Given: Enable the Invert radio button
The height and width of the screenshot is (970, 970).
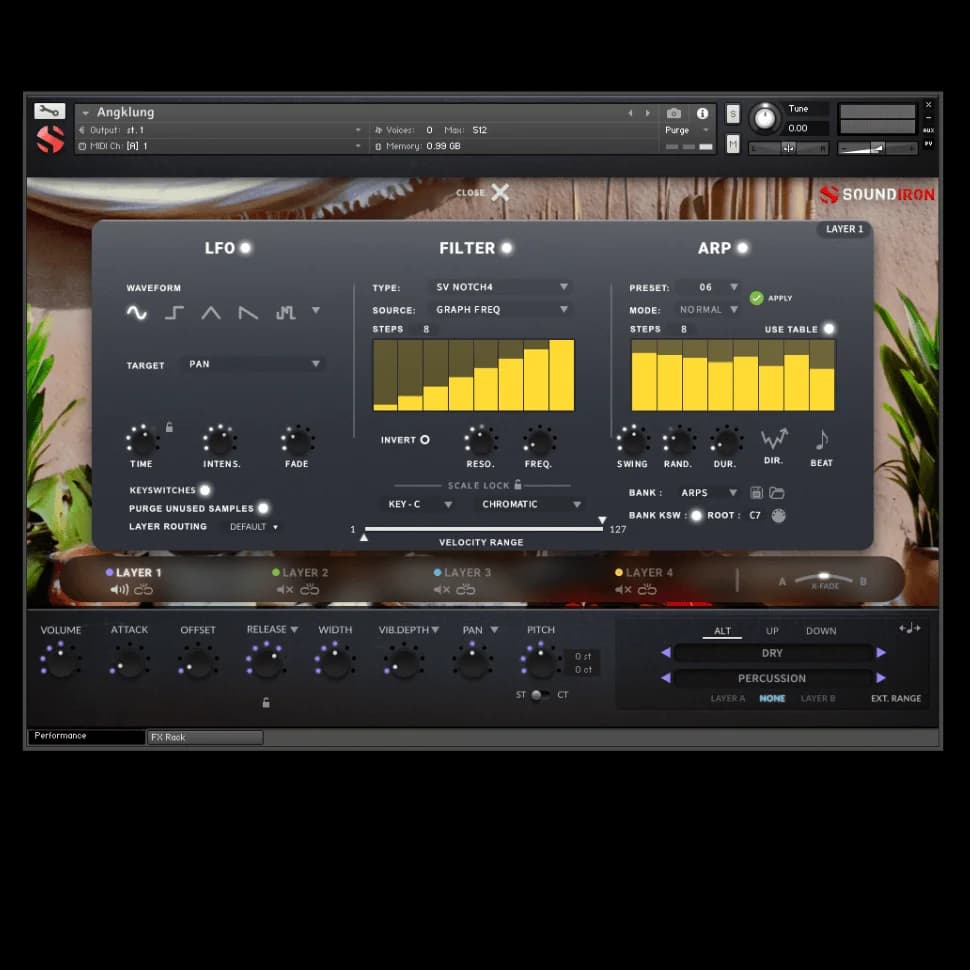Looking at the screenshot, I should (x=424, y=440).
